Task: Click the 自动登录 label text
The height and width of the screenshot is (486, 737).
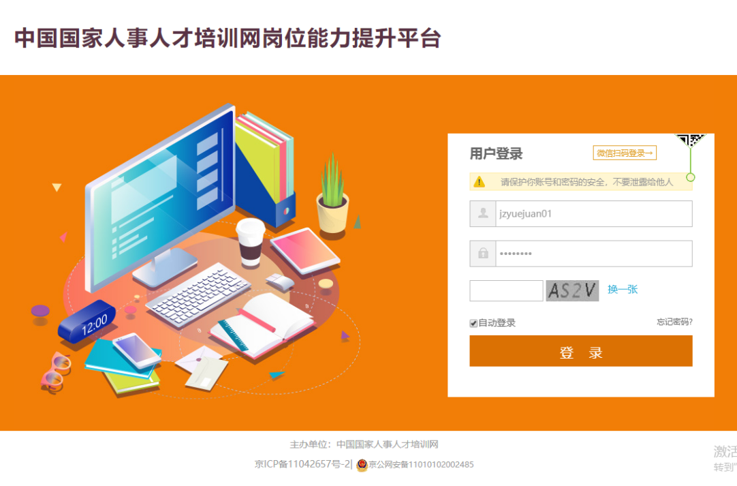Action: (497, 323)
